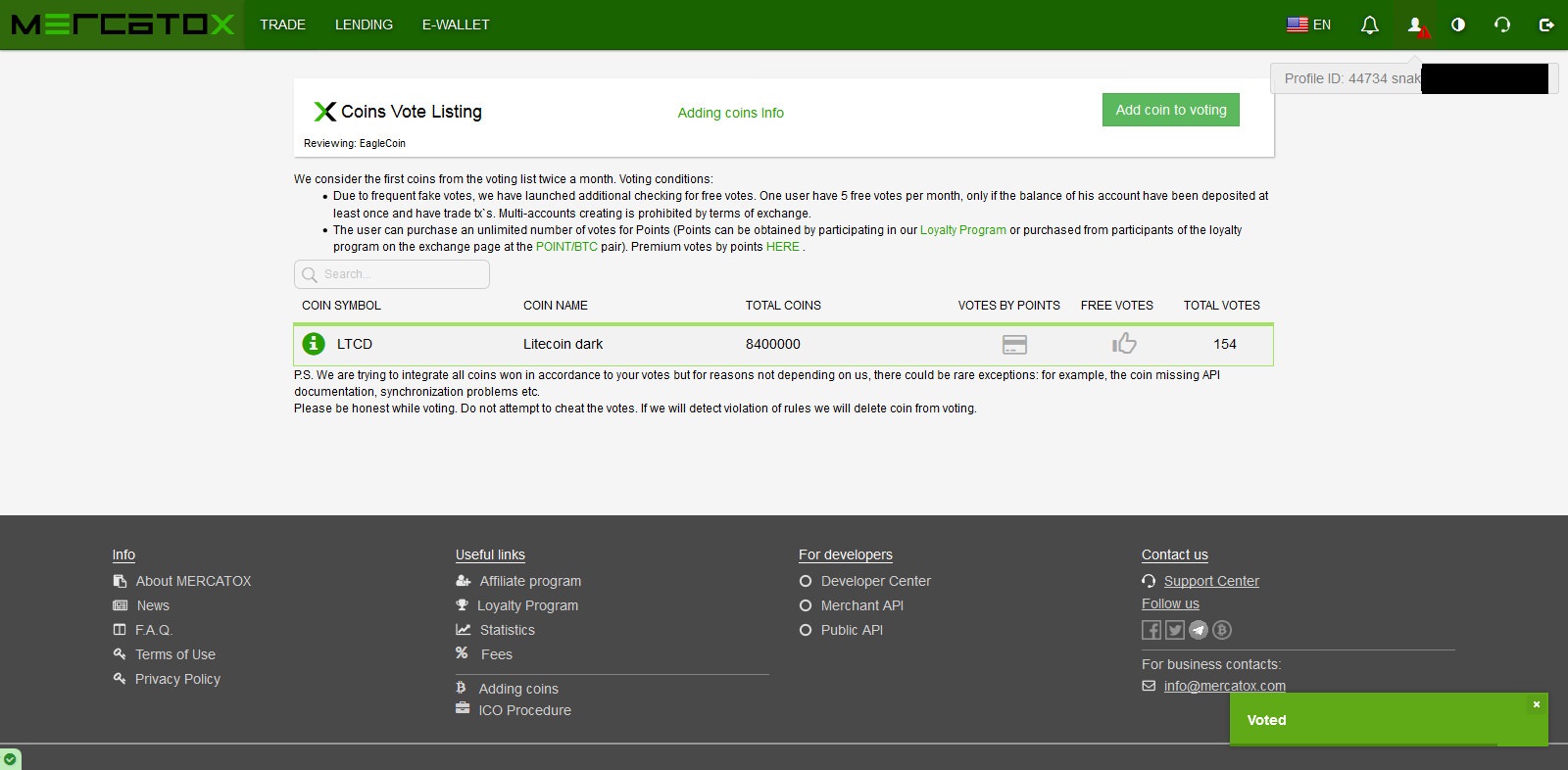The image size is (1568, 770).
Task: Toggle the dark/light contrast theme
Action: [1458, 24]
